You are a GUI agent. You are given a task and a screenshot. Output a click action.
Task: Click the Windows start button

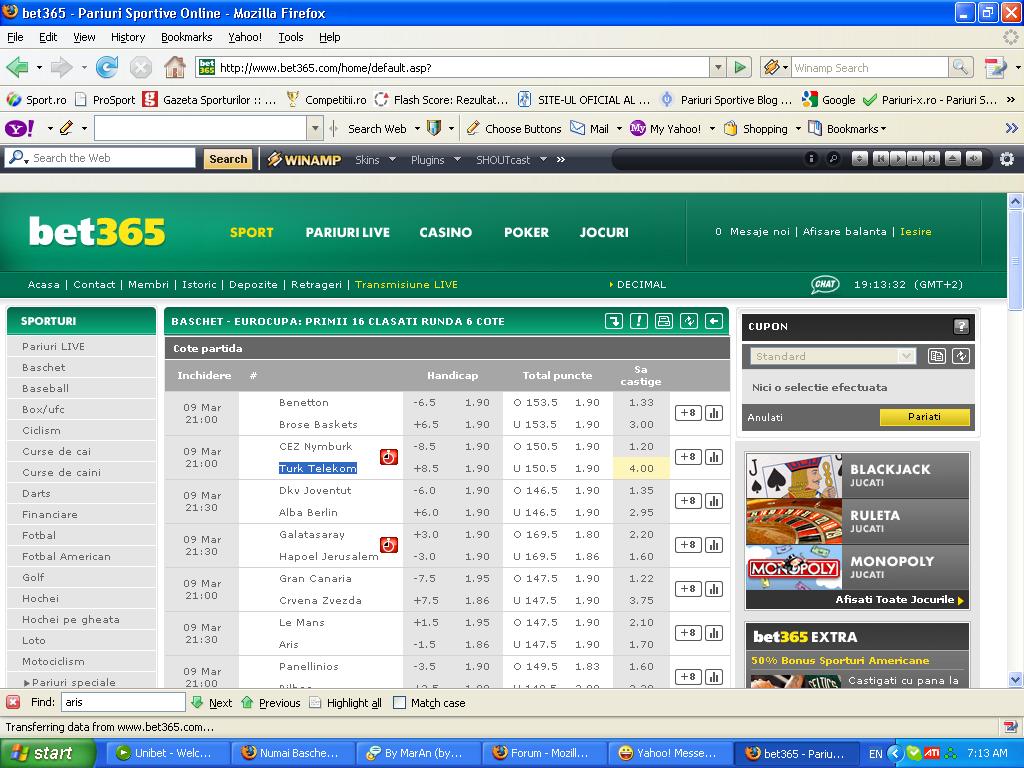pyautogui.click(x=46, y=753)
